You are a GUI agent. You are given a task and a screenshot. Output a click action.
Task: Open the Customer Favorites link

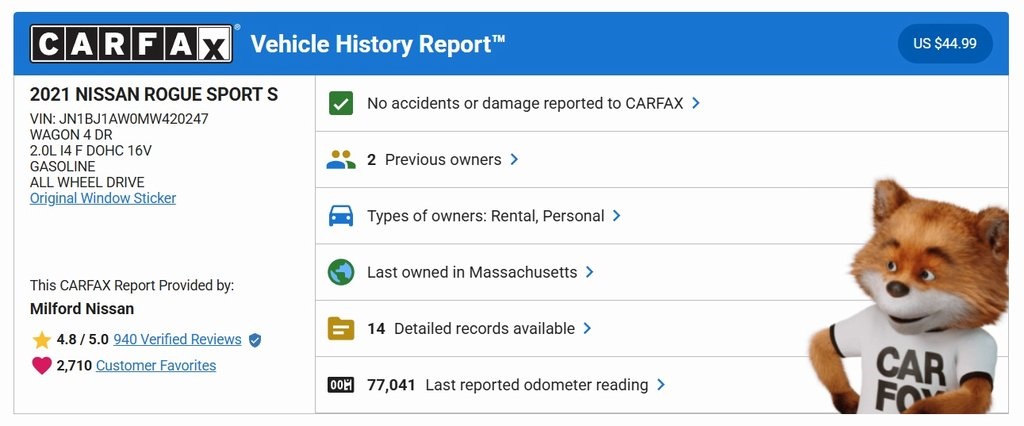pyautogui.click(x=156, y=365)
